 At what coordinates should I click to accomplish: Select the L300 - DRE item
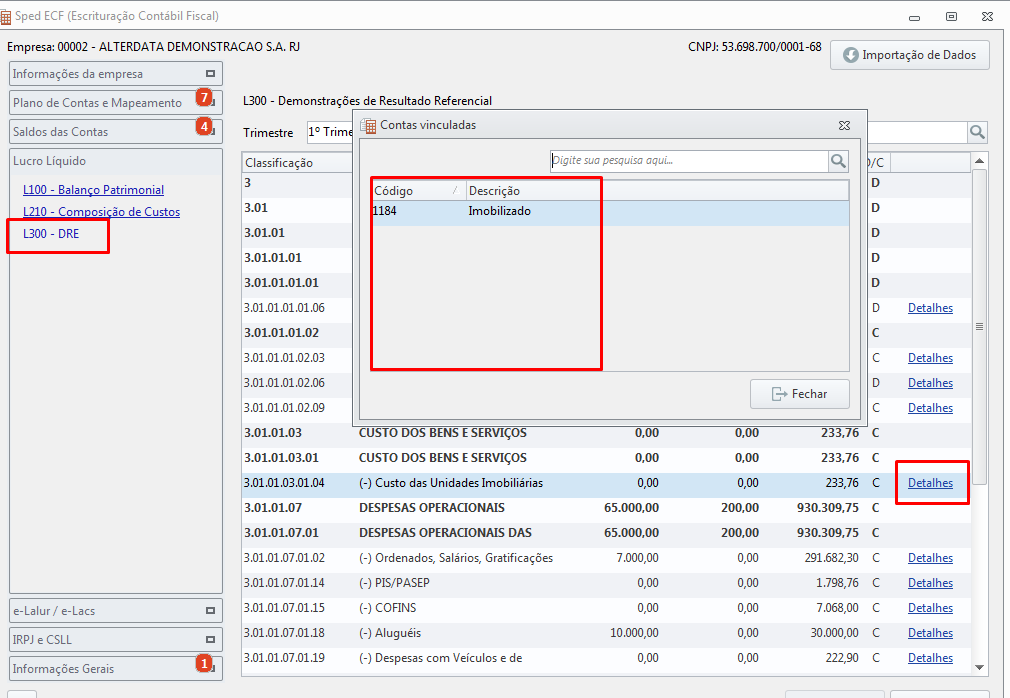point(51,234)
